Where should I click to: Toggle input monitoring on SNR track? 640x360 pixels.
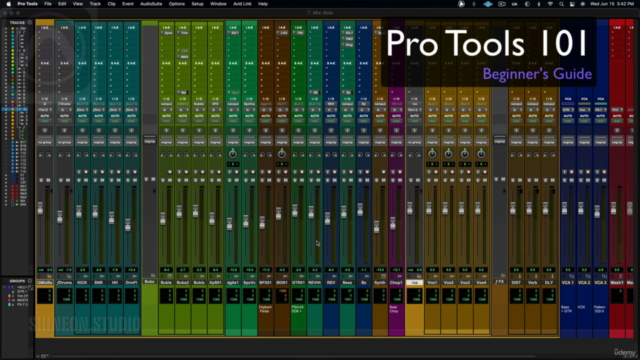pos(95,172)
